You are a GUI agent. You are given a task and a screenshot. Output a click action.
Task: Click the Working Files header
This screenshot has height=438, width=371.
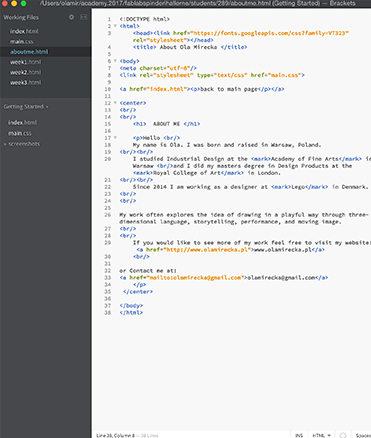pyautogui.click(x=21, y=17)
